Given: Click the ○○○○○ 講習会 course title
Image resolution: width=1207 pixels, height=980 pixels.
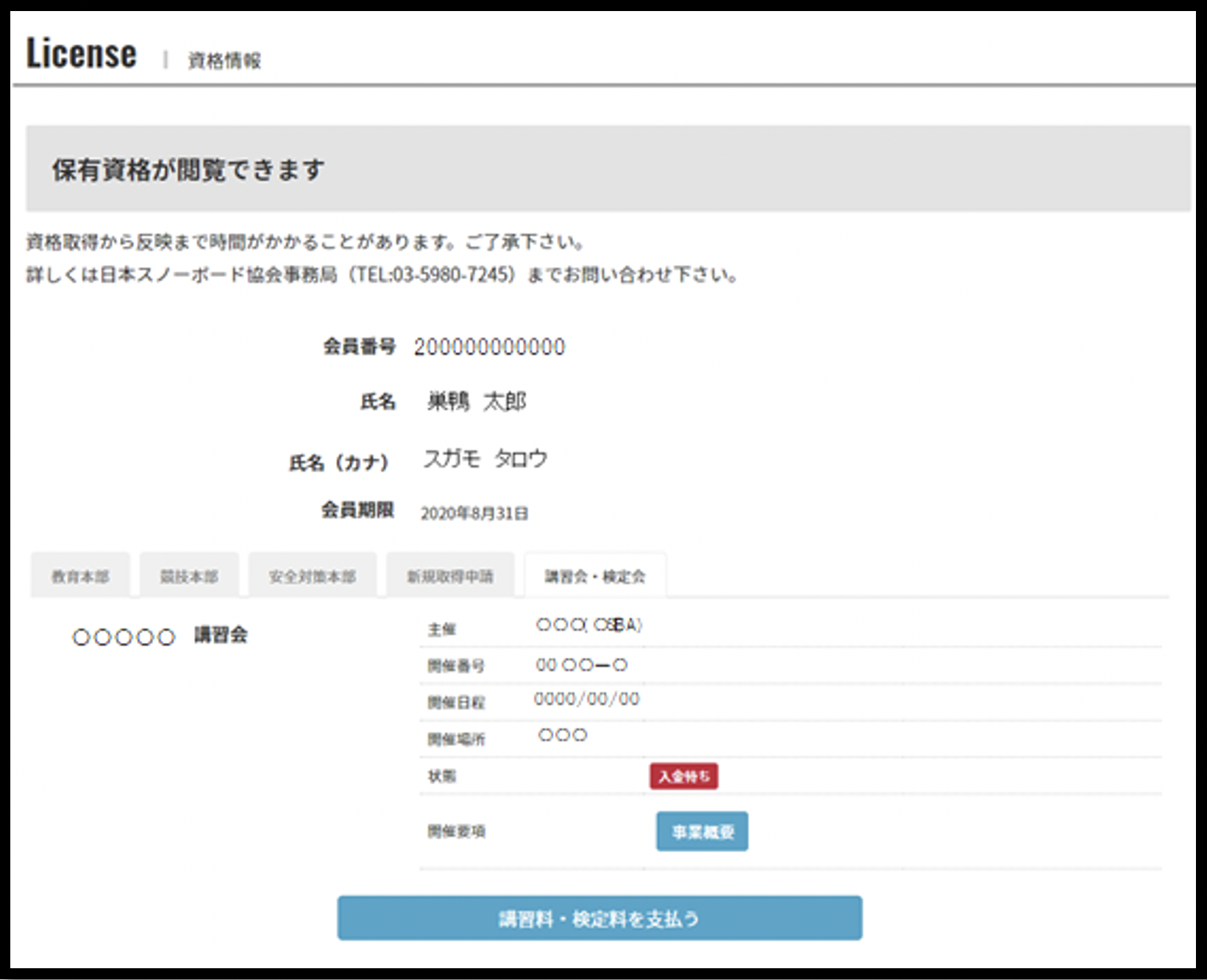Looking at the screenshot, I should click(x=160, y=636).
